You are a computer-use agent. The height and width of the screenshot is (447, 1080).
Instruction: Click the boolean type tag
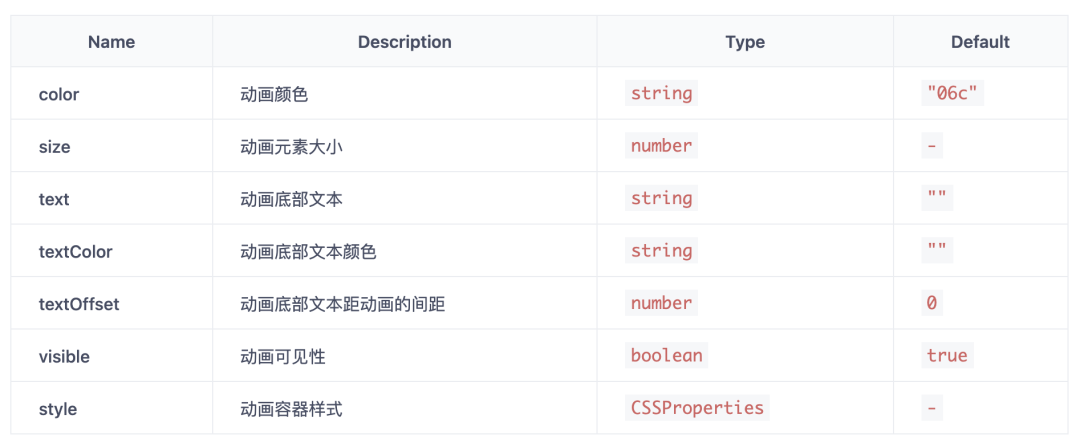666,356
